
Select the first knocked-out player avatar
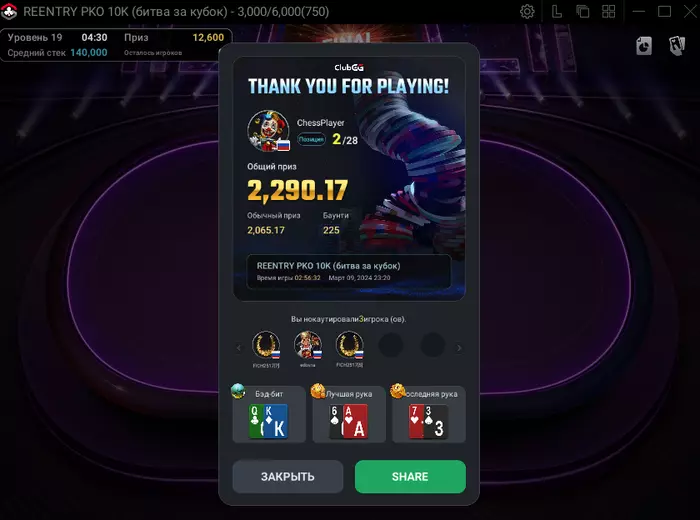tap(266, 345)
